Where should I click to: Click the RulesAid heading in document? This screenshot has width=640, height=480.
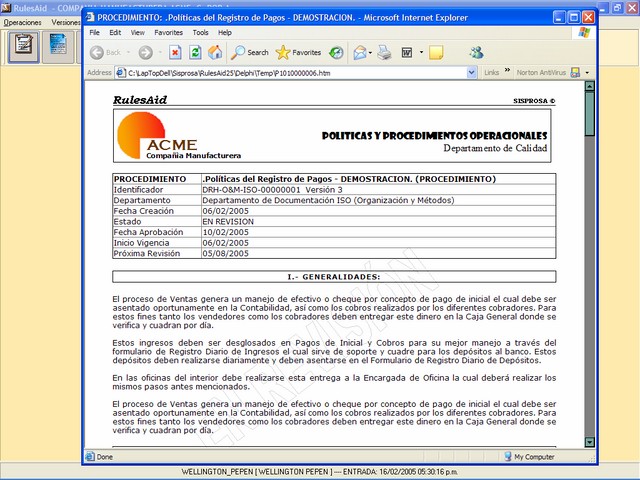140,100
